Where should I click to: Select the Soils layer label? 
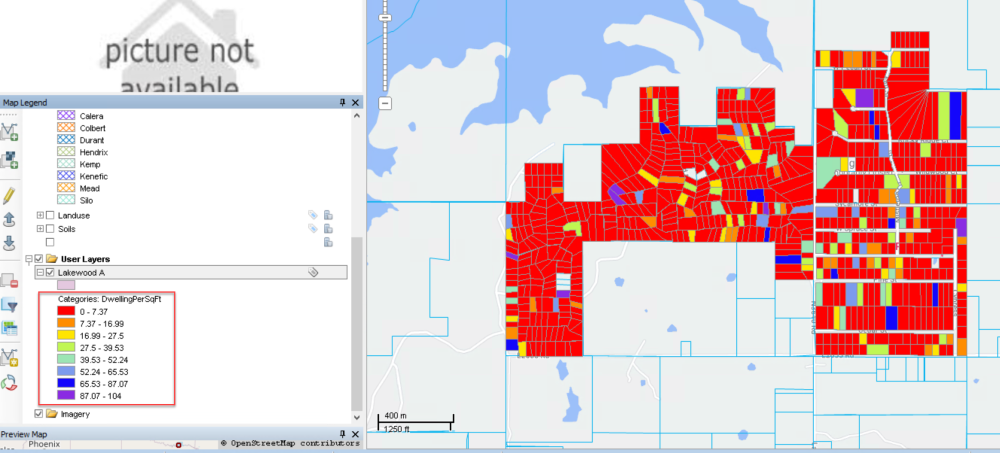pyautogui.click(x=67, y=228)
